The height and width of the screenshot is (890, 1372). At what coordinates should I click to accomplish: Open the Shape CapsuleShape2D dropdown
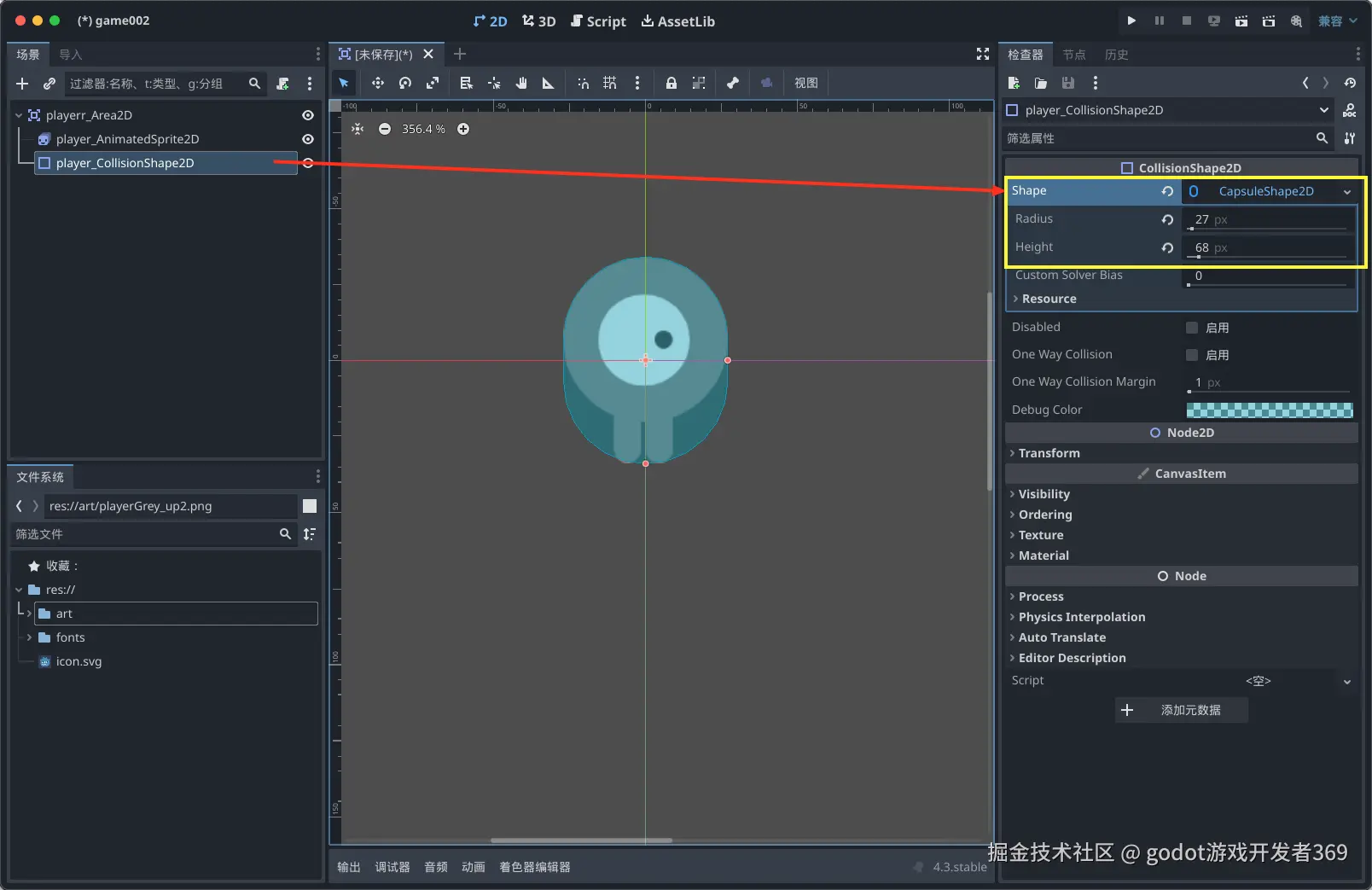tap(1346, 192)
